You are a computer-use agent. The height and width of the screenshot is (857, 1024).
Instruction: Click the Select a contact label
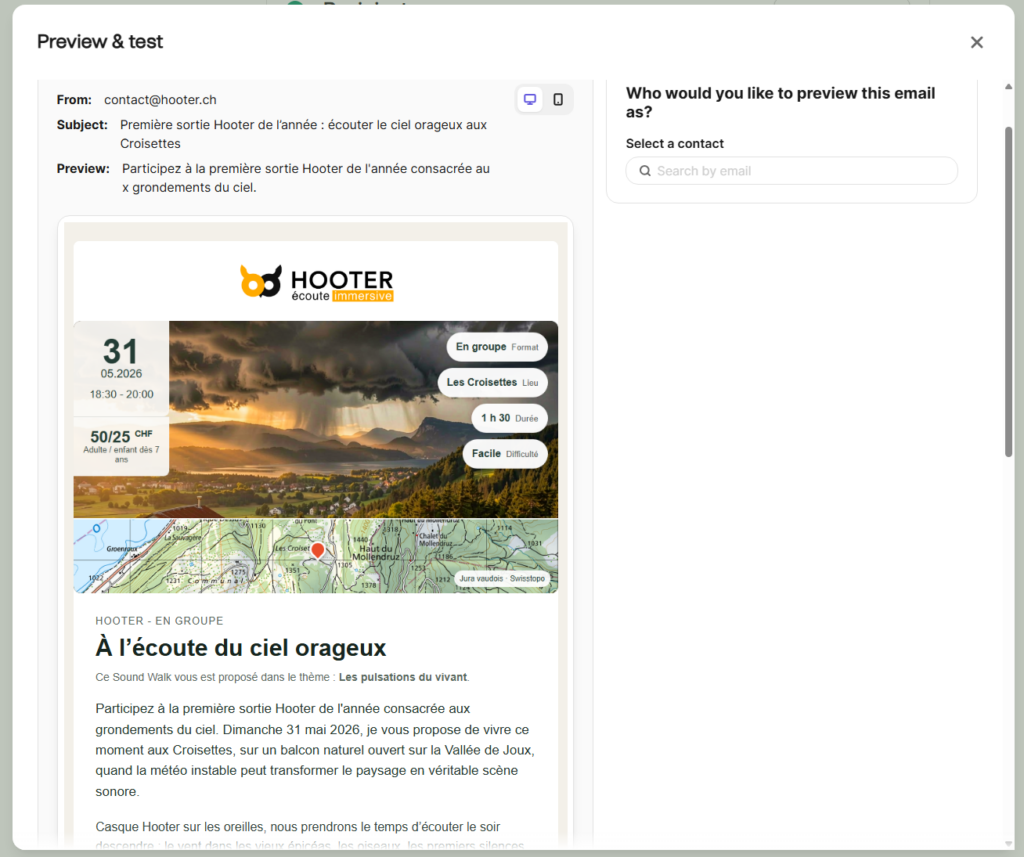[675, 144]
